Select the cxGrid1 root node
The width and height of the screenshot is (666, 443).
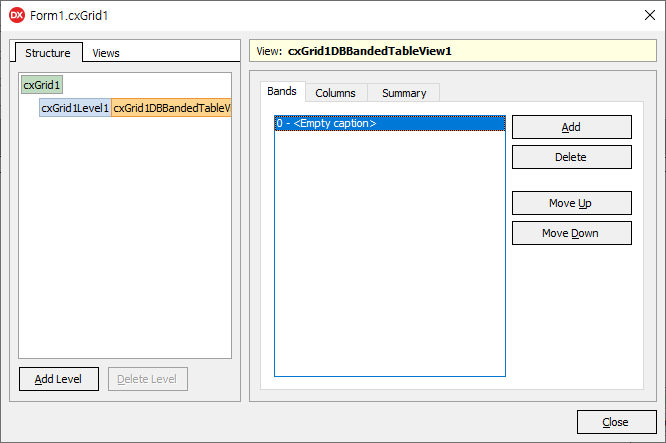[42, 85]
